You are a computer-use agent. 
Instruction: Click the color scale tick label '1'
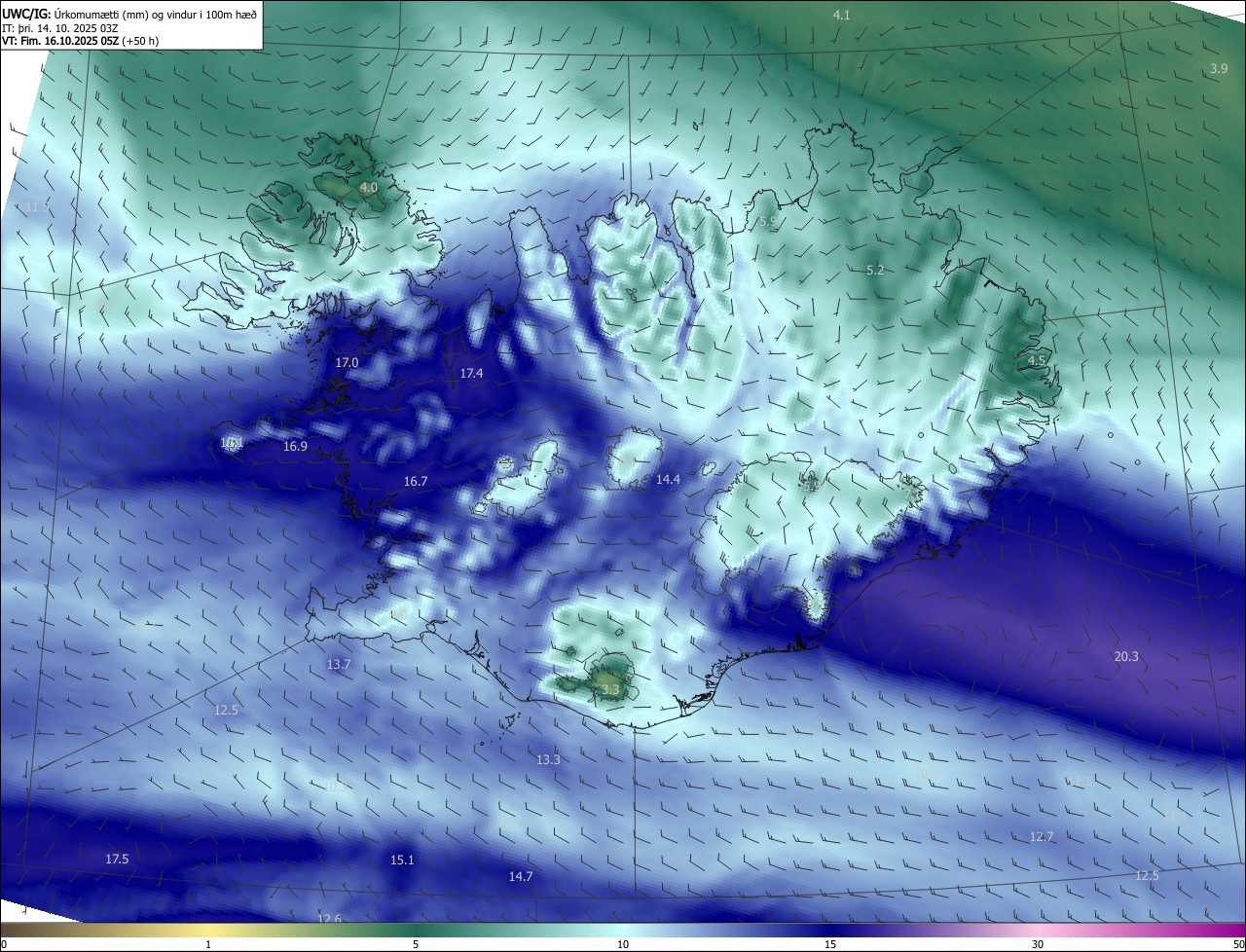click(208, 944)
